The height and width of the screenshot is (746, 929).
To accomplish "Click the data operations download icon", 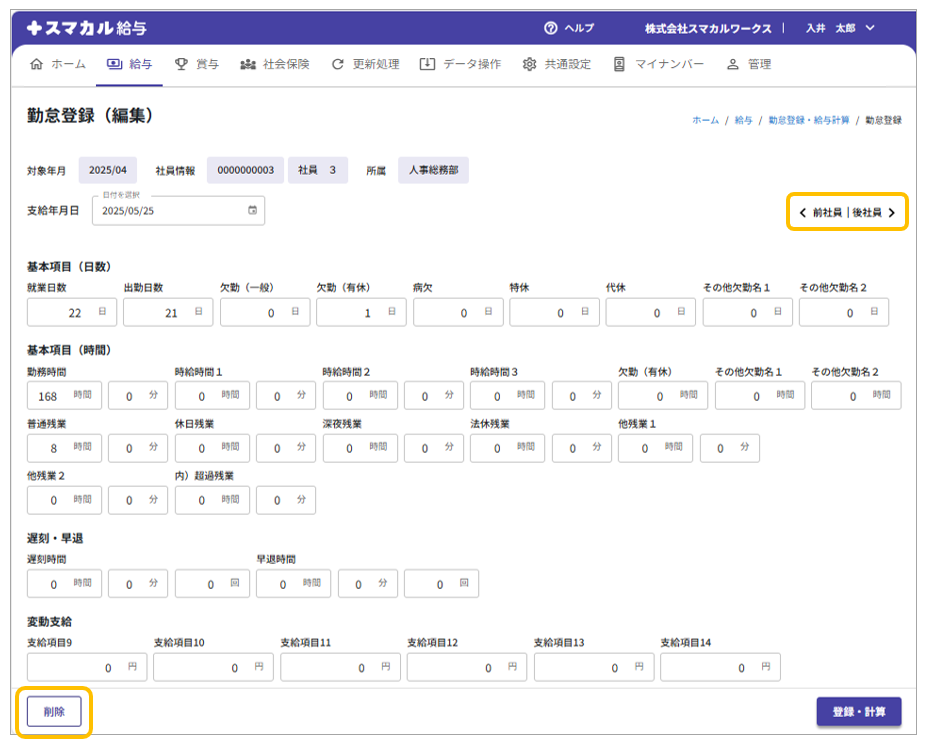I will click(x=427, y=64).
